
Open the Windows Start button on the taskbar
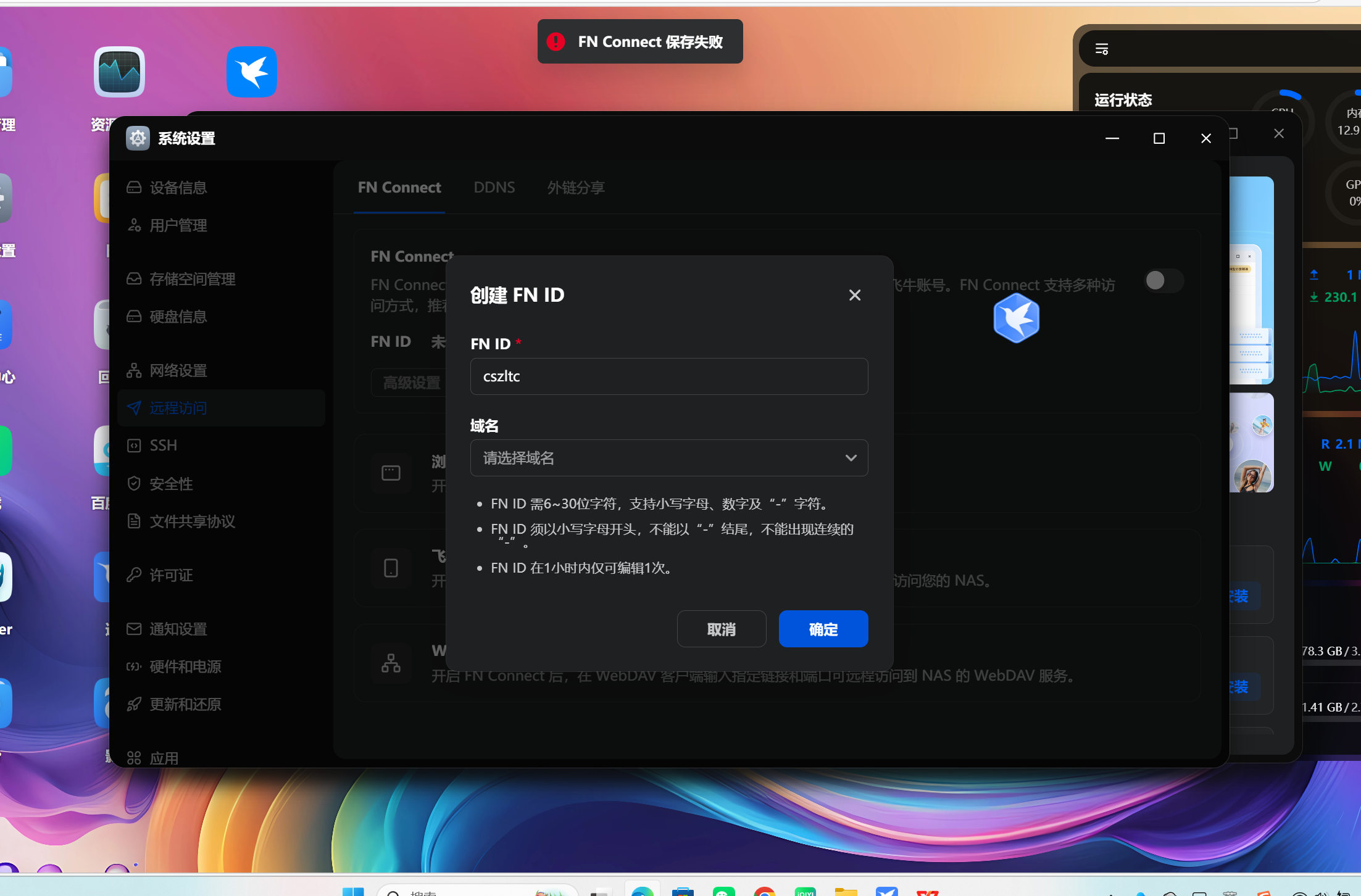(353, 892)
